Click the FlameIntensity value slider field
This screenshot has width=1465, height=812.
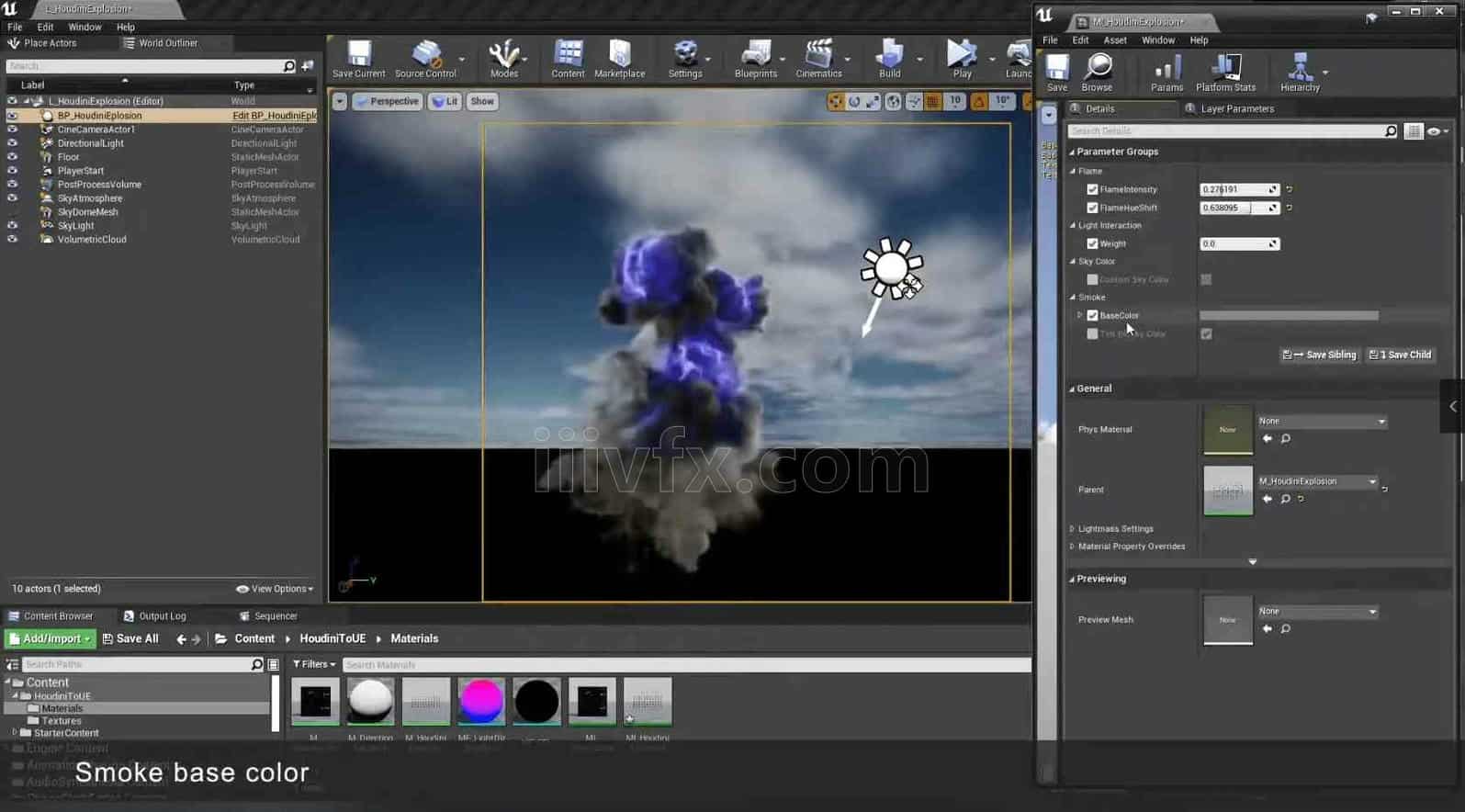1240,189
